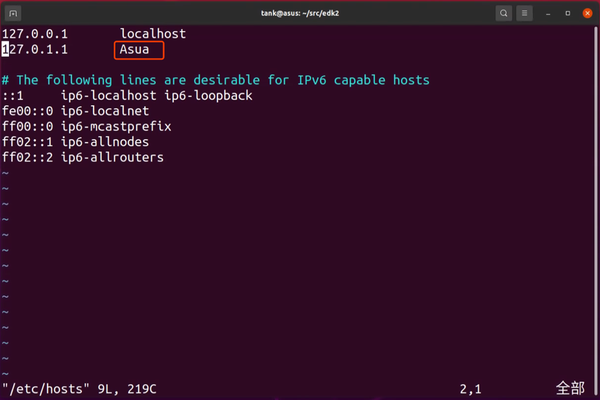Viewport: 600px width, 400px height.
Task: Click the tank@asus window title
Action: point(300,13)
